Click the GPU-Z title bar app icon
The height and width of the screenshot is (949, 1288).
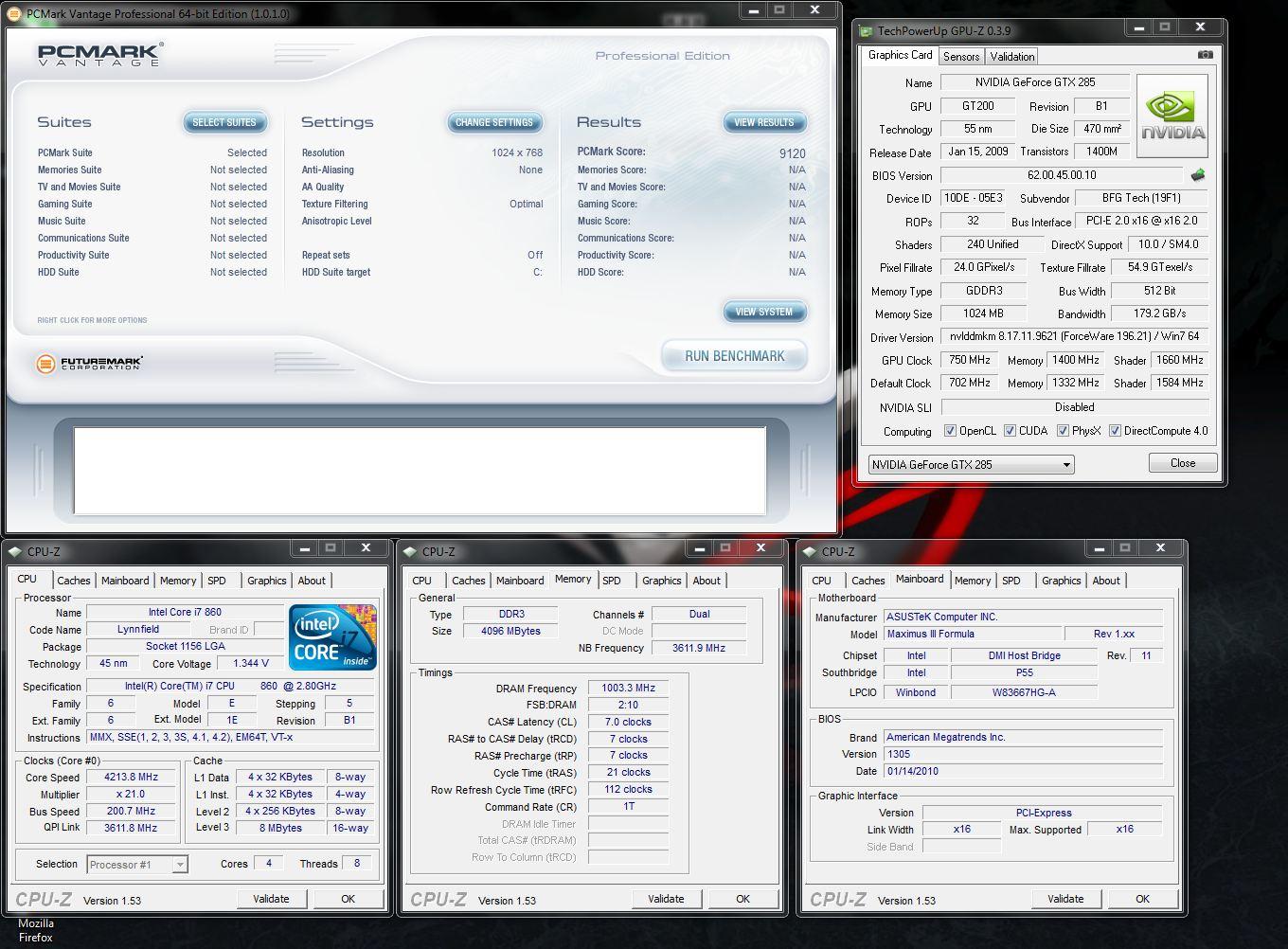pyautogui.click(x=866, y=31)
